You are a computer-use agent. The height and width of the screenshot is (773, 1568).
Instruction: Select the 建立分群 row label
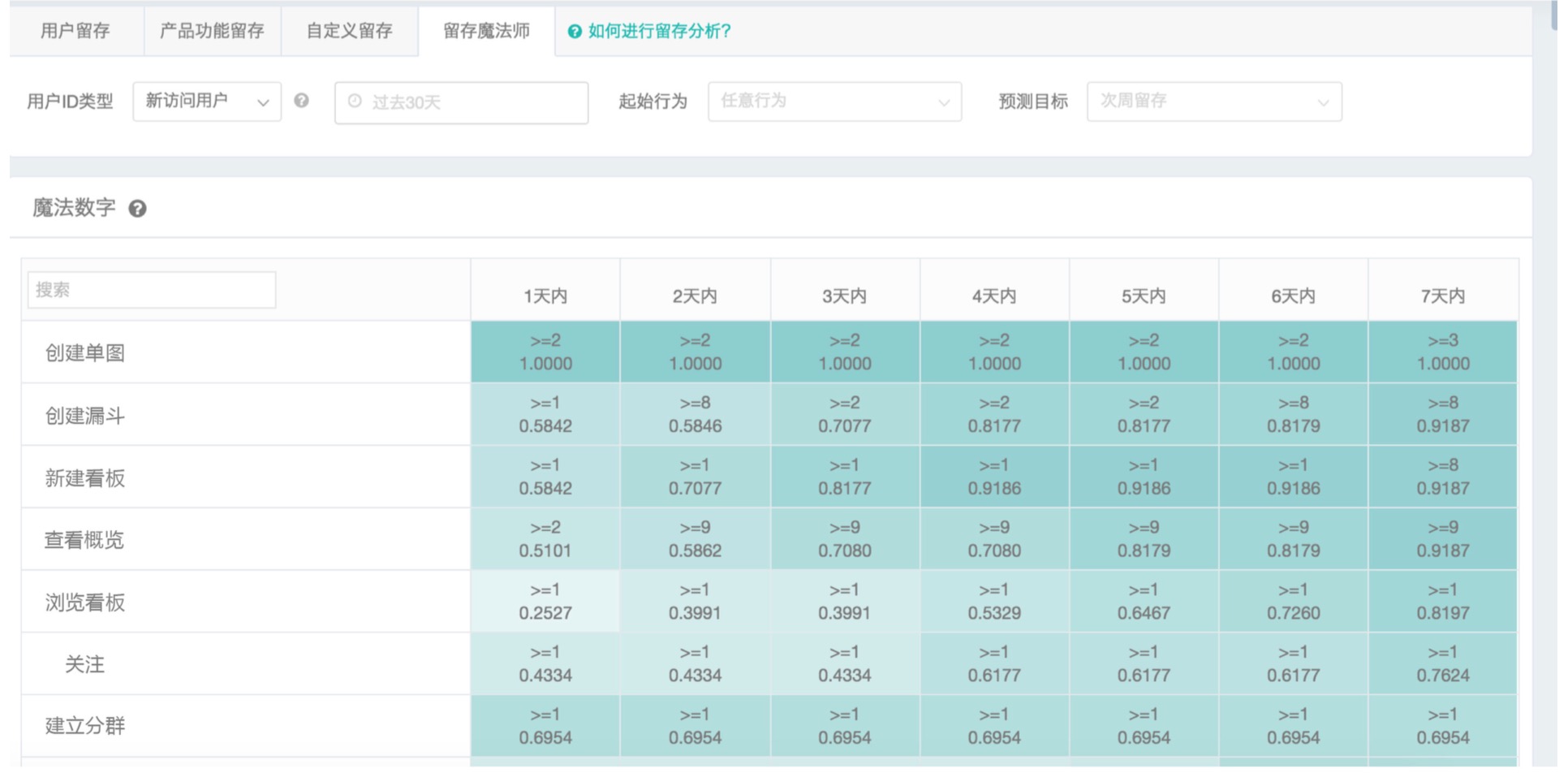[85, 726]
